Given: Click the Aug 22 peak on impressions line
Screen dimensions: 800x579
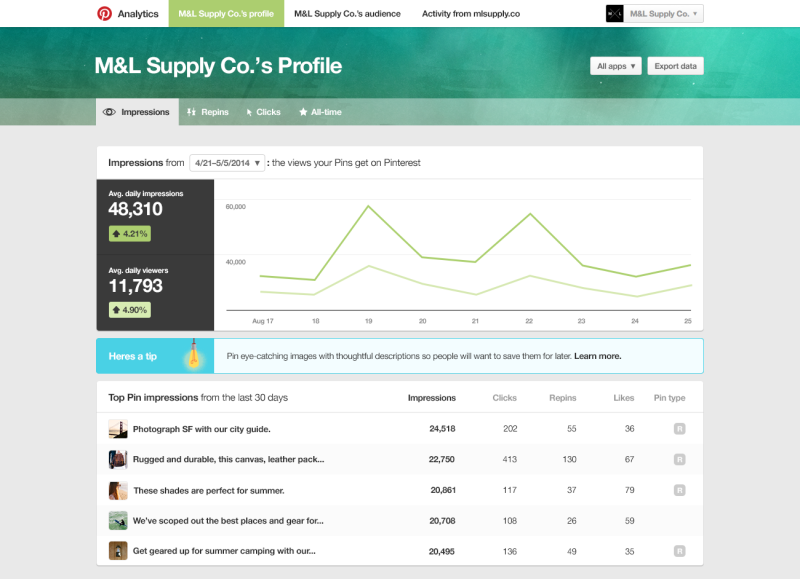Looking at the screenshot, I should (x=530, y=214).
